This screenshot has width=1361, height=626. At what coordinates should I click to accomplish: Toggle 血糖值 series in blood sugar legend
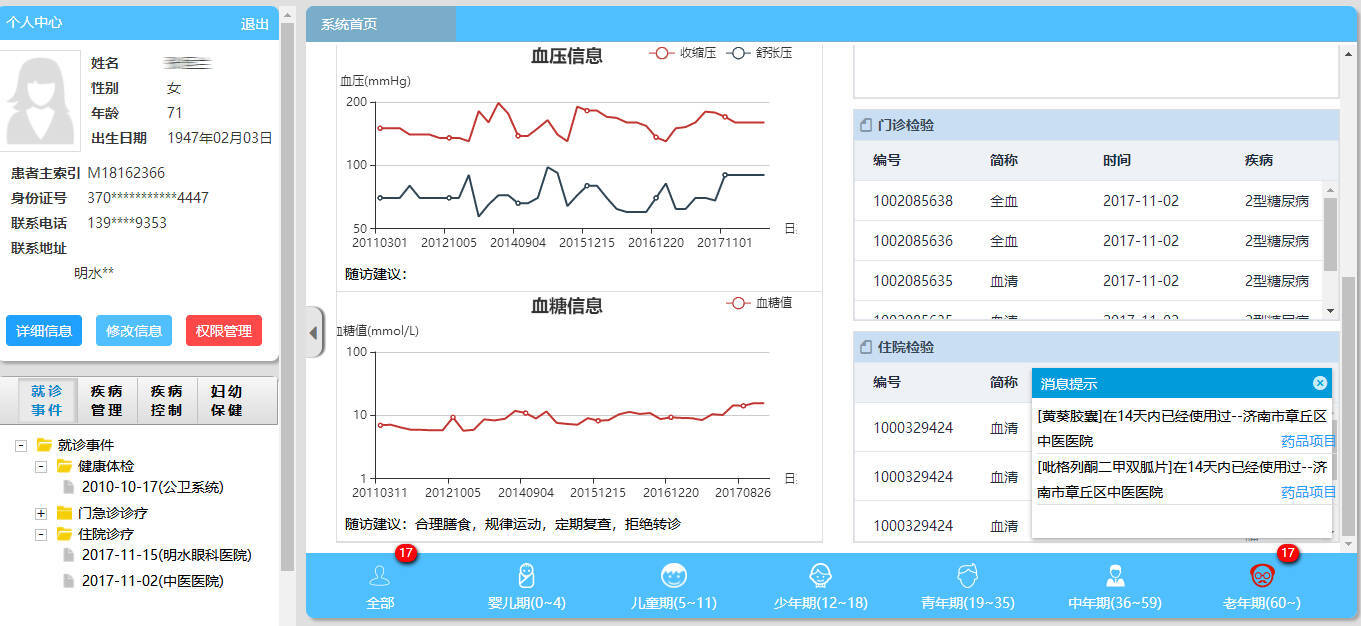[x=759, y=303]
